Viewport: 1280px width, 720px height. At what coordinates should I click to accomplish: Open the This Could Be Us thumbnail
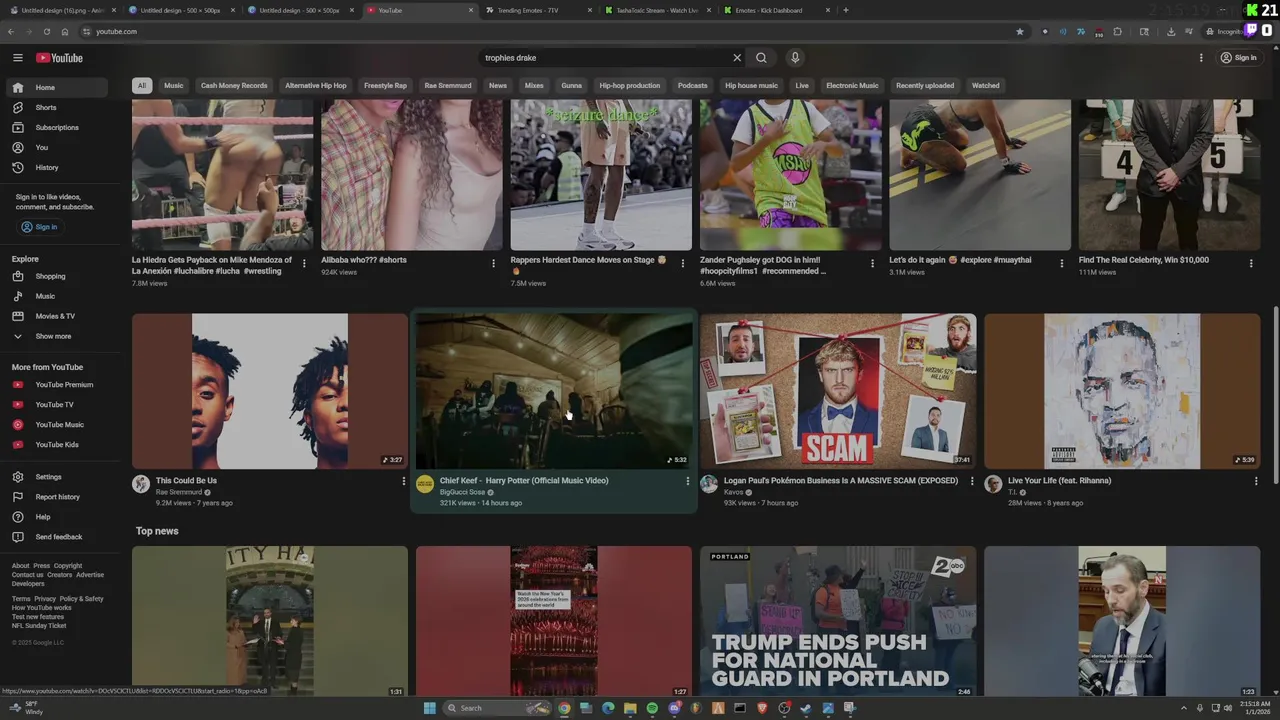click(270, 391)
